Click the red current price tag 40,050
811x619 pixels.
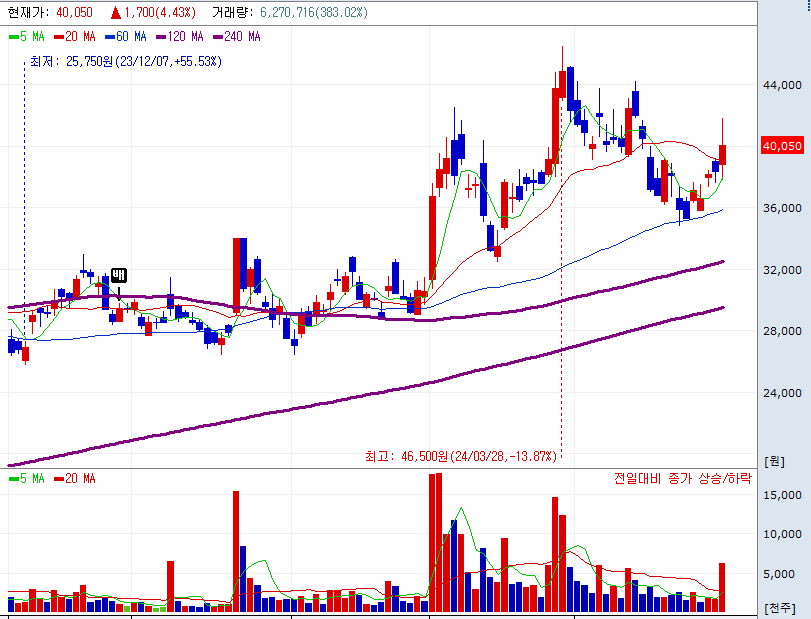click(x=782, y=146)
